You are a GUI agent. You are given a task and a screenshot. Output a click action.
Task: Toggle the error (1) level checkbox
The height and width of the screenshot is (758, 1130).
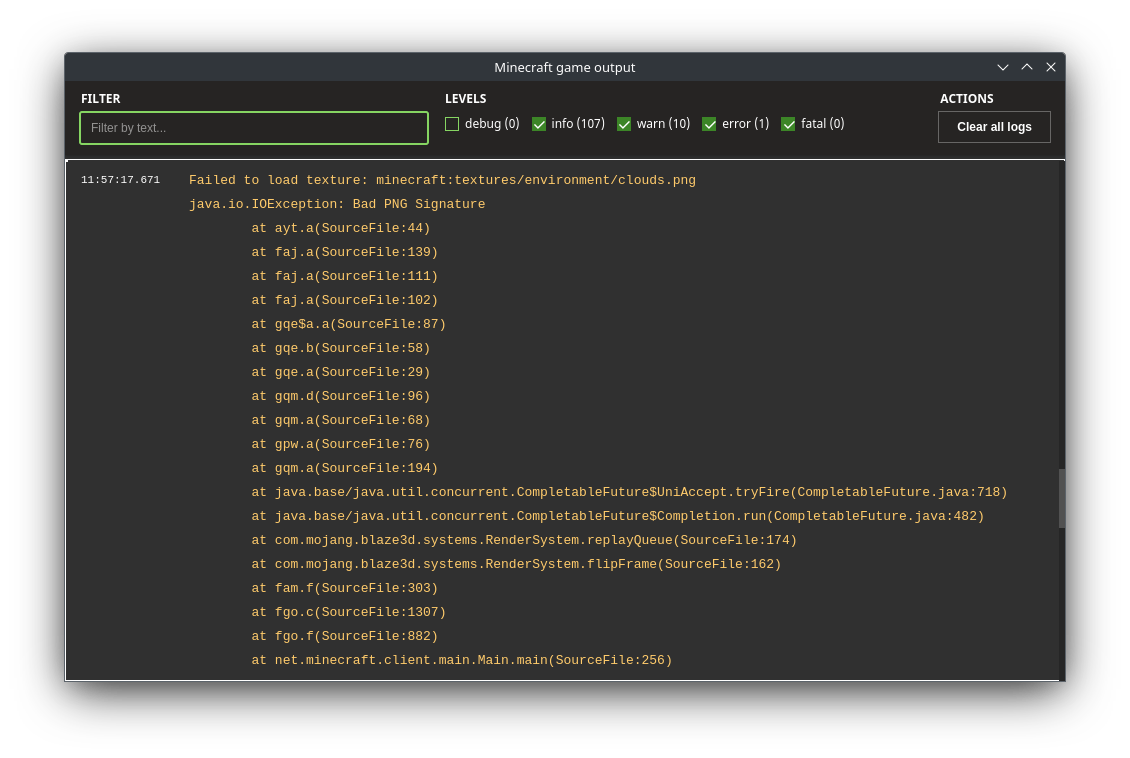(709, 124)
